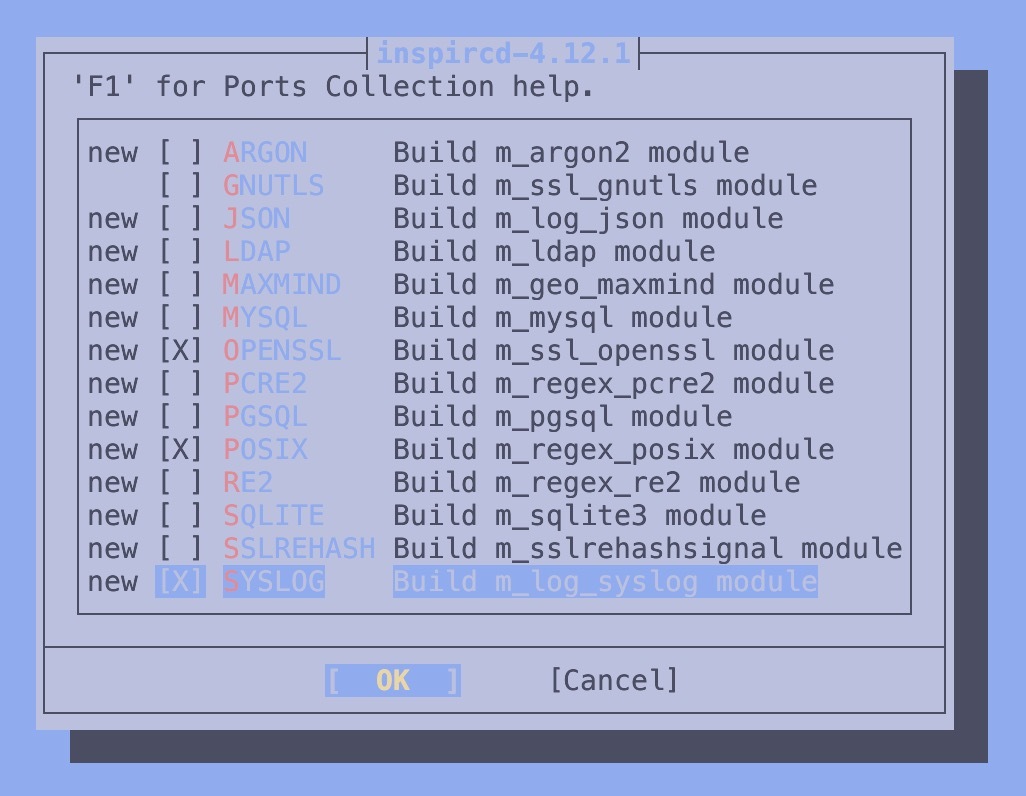Enable the MAXMIND option checkbox

pos(181,285)
